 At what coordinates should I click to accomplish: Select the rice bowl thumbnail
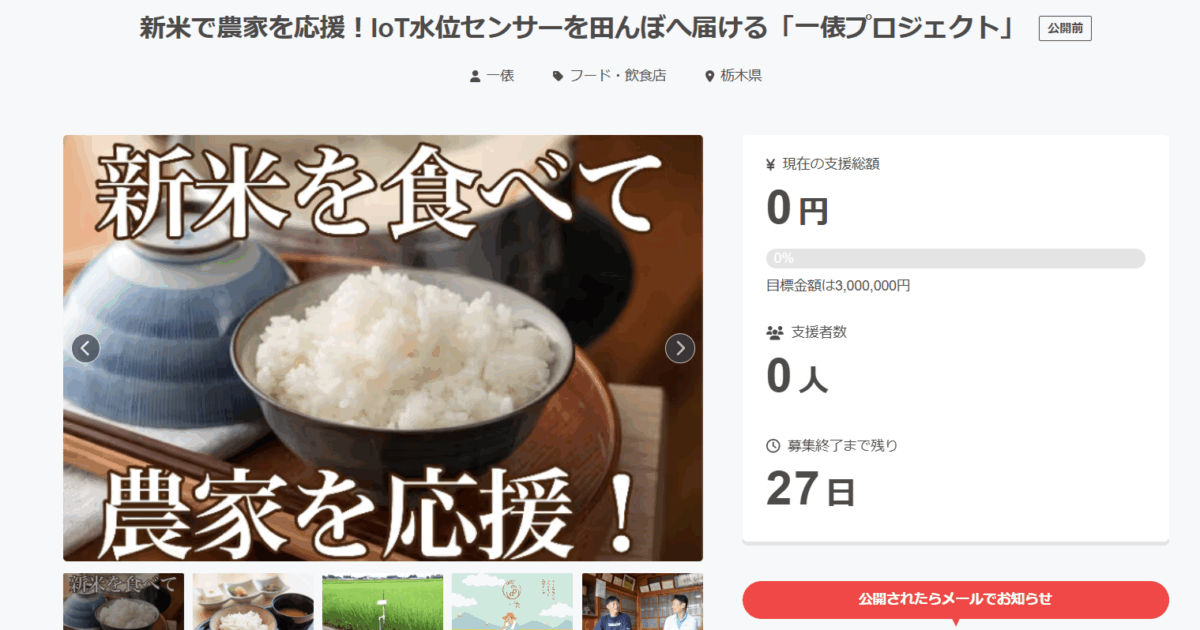tap(124, 601)
